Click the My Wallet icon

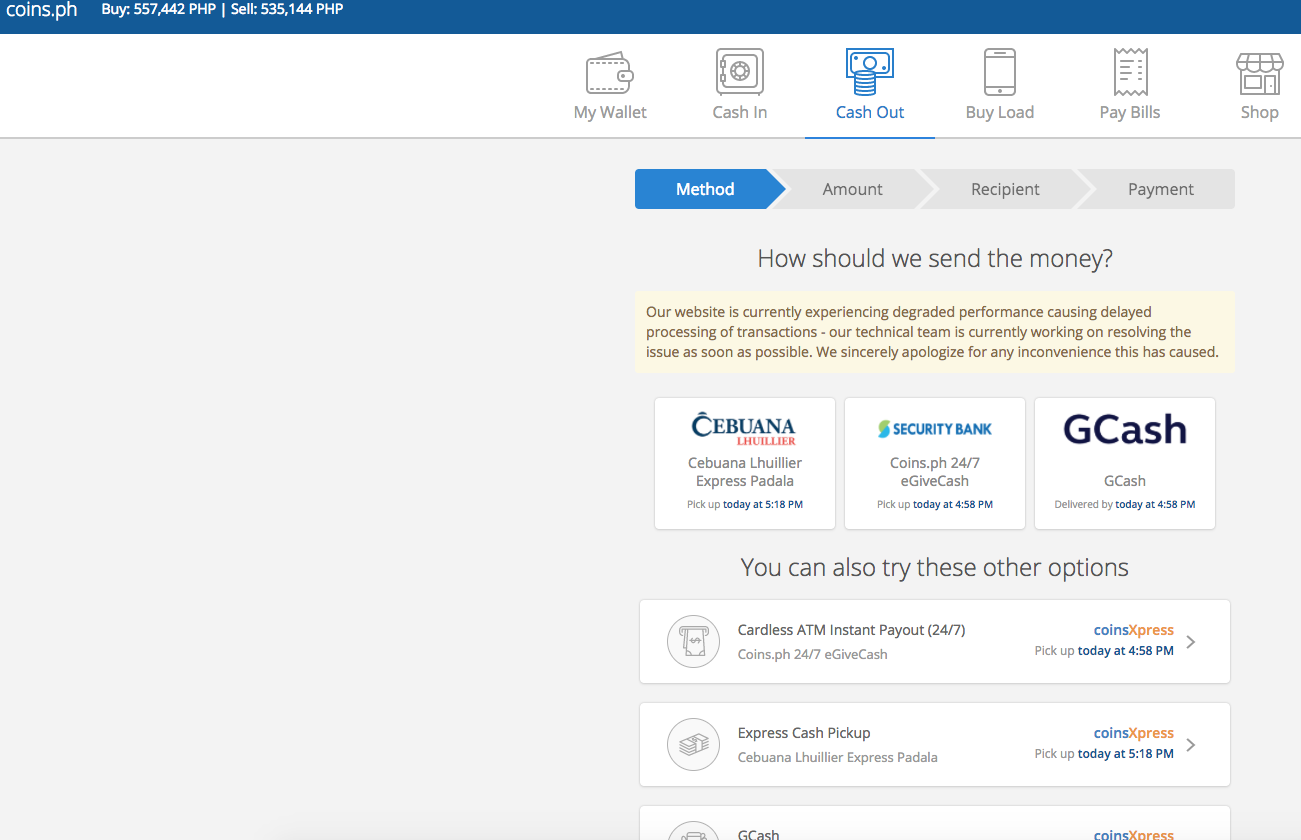click(610, 73)
